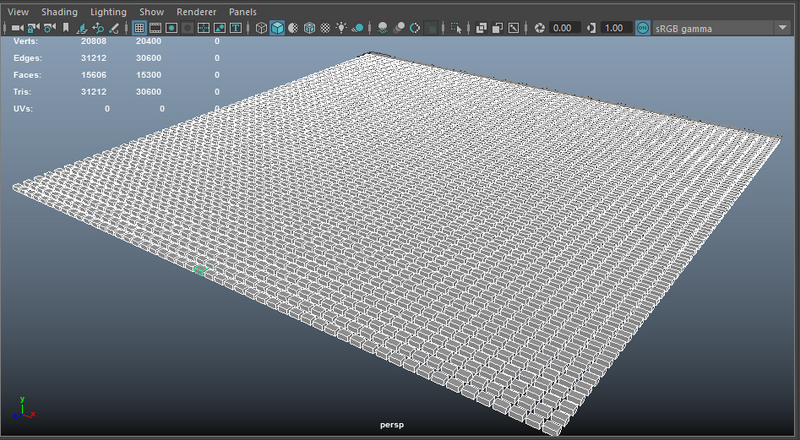The image size is (800, 440).
Task: Toggle the Resolution Gate icon
Action: 171,28
